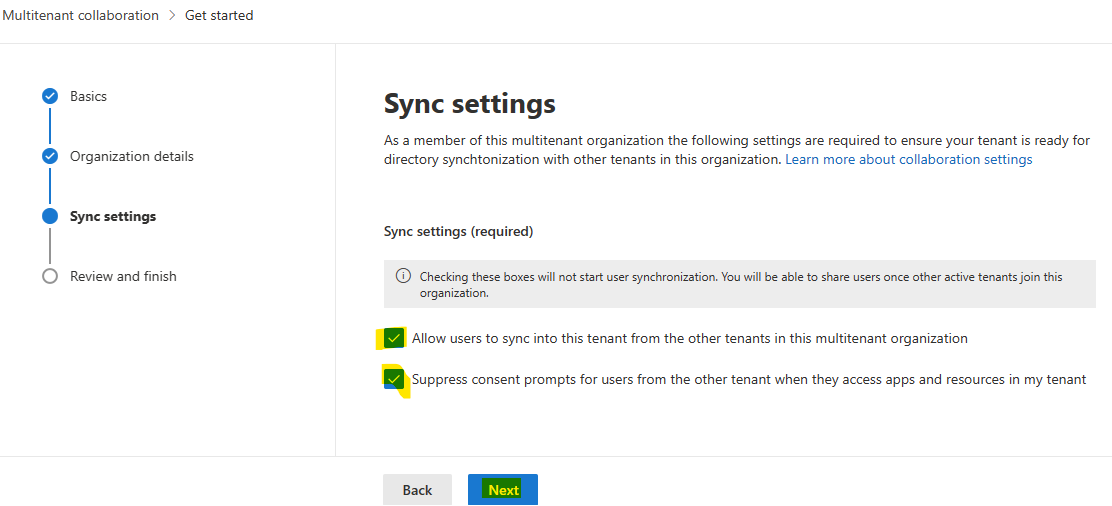Viewport: 1112px width, 506px height.
Task: Go to the Basics step label
Action: 89,96
